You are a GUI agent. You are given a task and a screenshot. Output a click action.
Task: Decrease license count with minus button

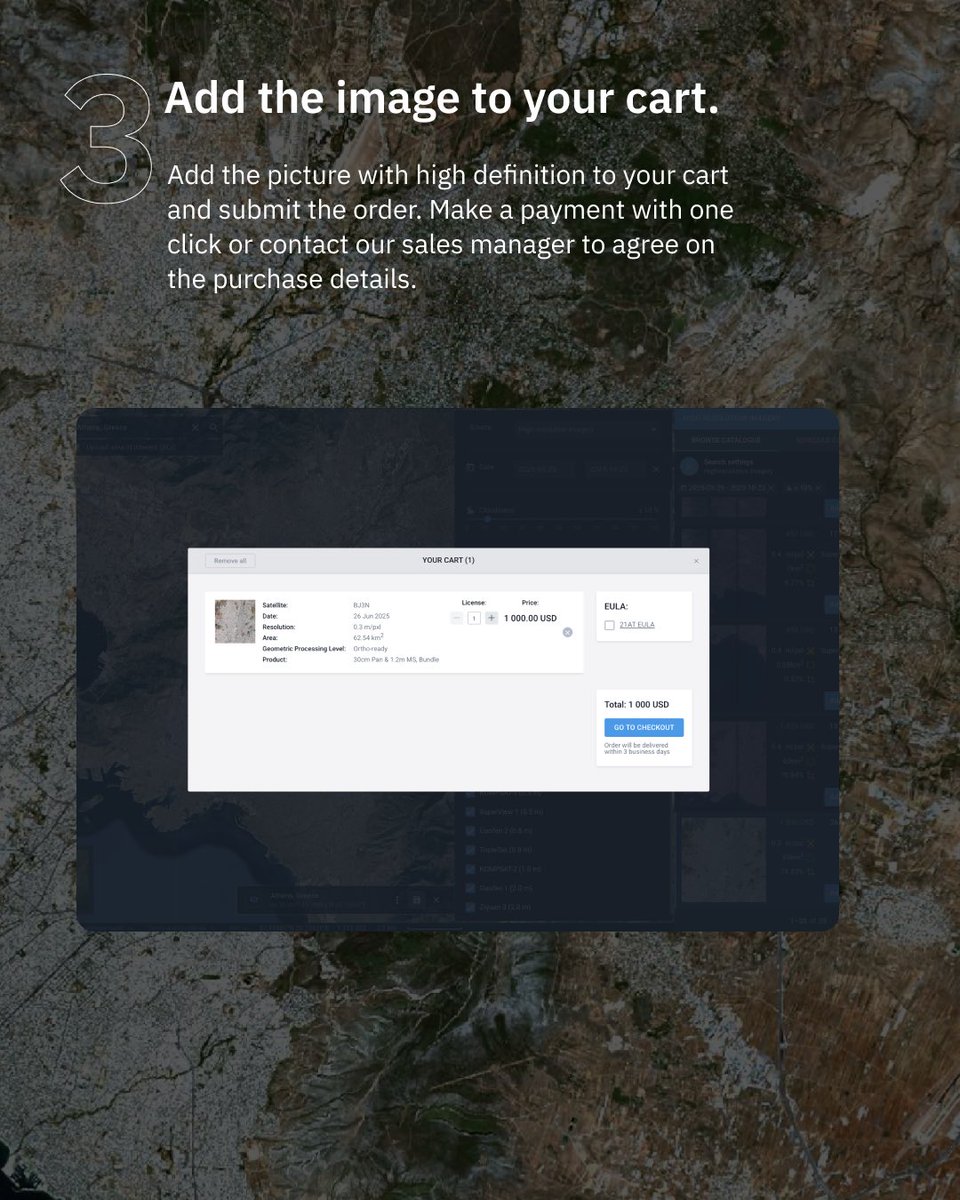click(457, 618)
